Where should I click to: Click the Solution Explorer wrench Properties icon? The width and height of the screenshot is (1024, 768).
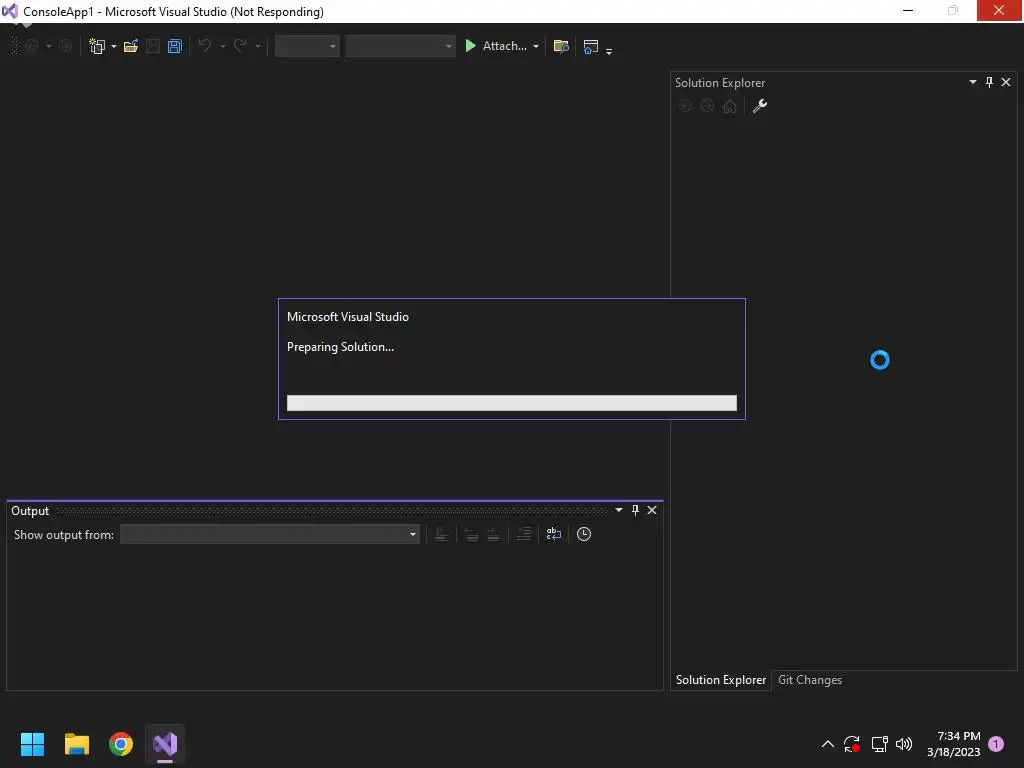click(760, 106)
